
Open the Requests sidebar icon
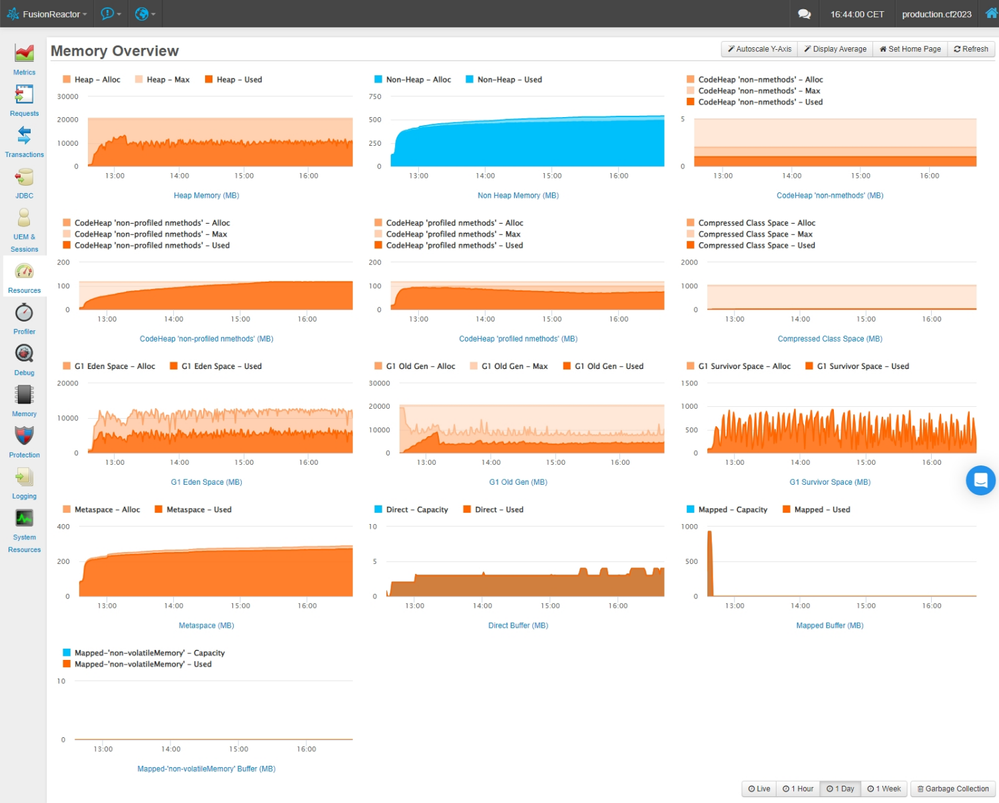pyautogui.click(x=24, y=94)
